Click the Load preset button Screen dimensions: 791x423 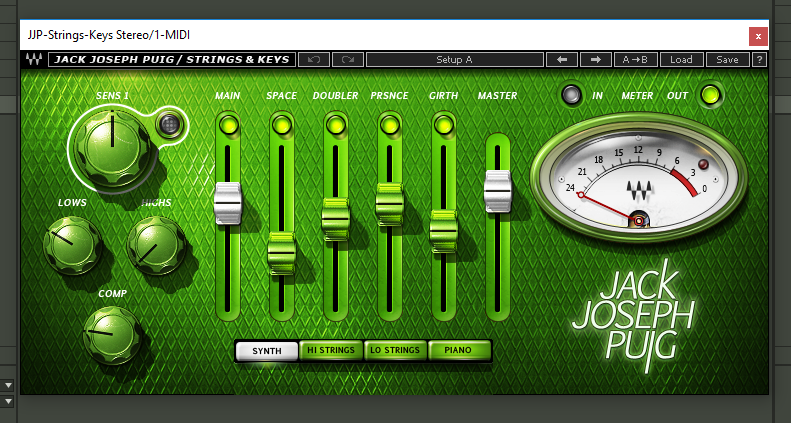click(x=681, y=59)
